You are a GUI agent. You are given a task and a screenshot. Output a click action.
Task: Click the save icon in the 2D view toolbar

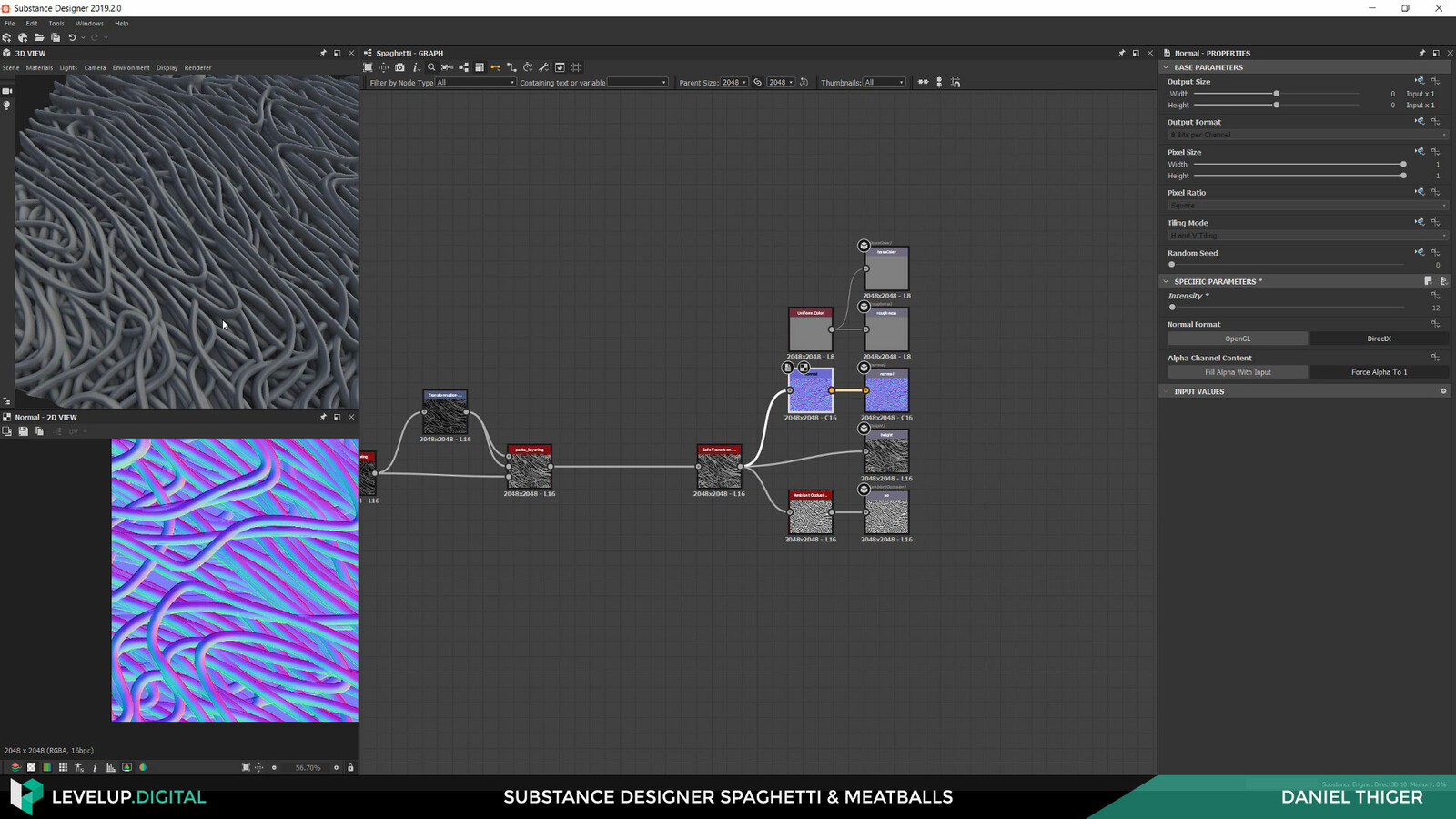pos(23,431)
